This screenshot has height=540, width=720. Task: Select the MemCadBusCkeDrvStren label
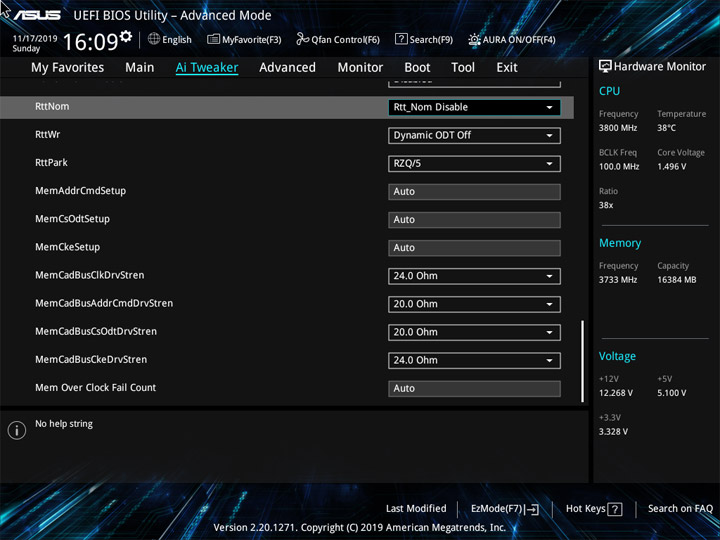tap(91, 359)
